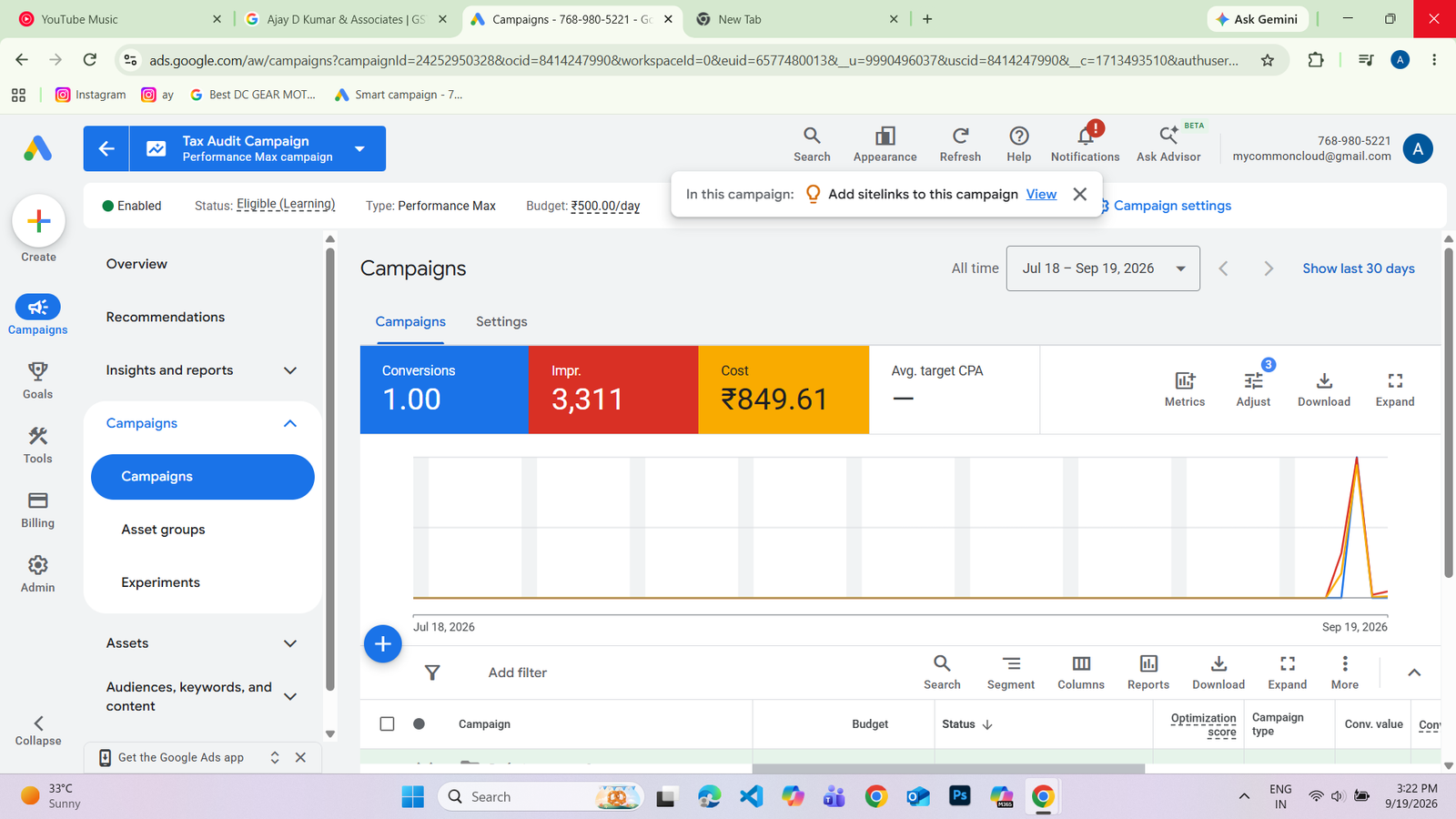
Task: Click Show last 30 days link
Action: coord(1358,268)
